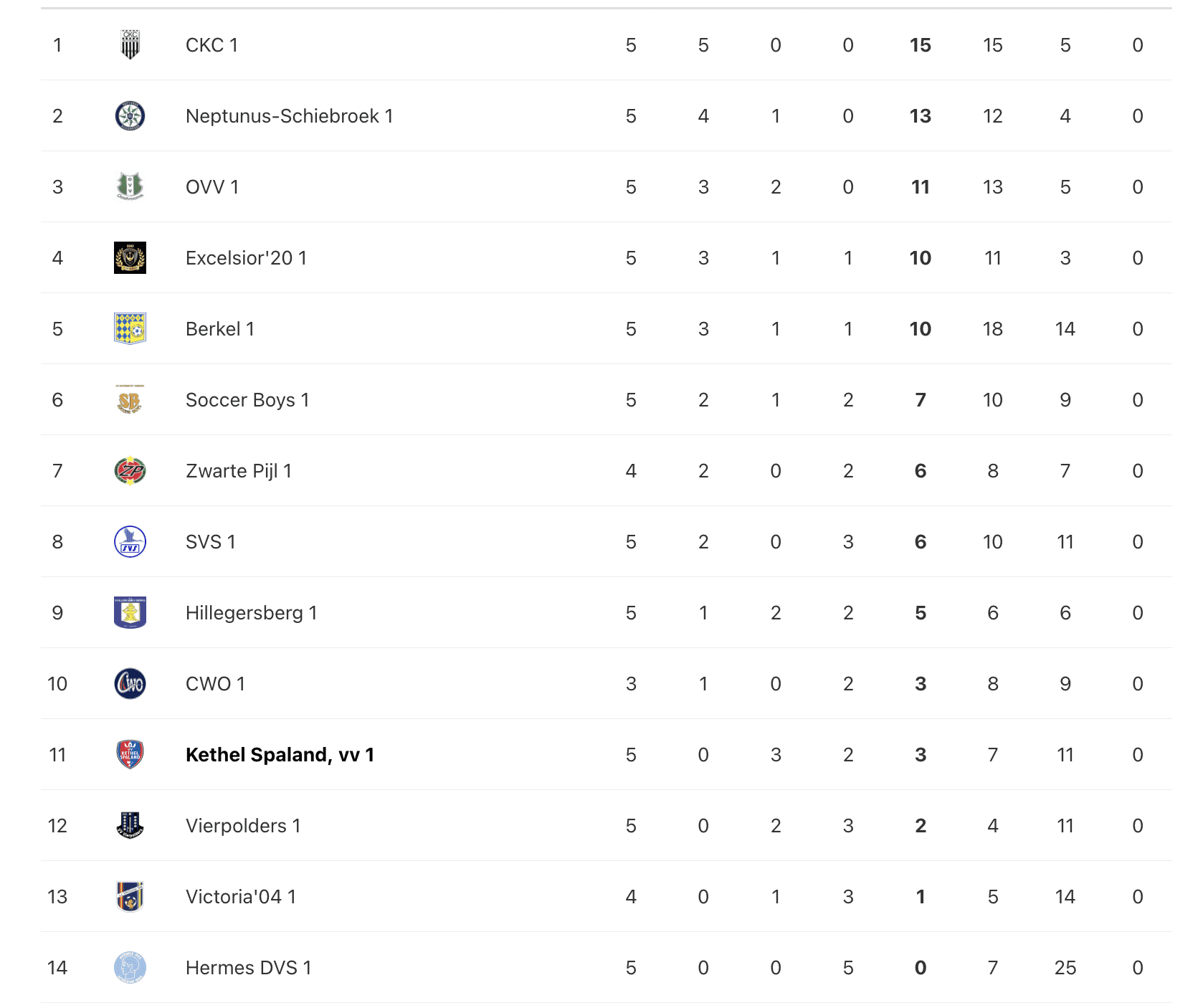Open the OVV 1 club badge
The width and height of the screenshot is (1203, 1008).
click(x=130, y=187)
